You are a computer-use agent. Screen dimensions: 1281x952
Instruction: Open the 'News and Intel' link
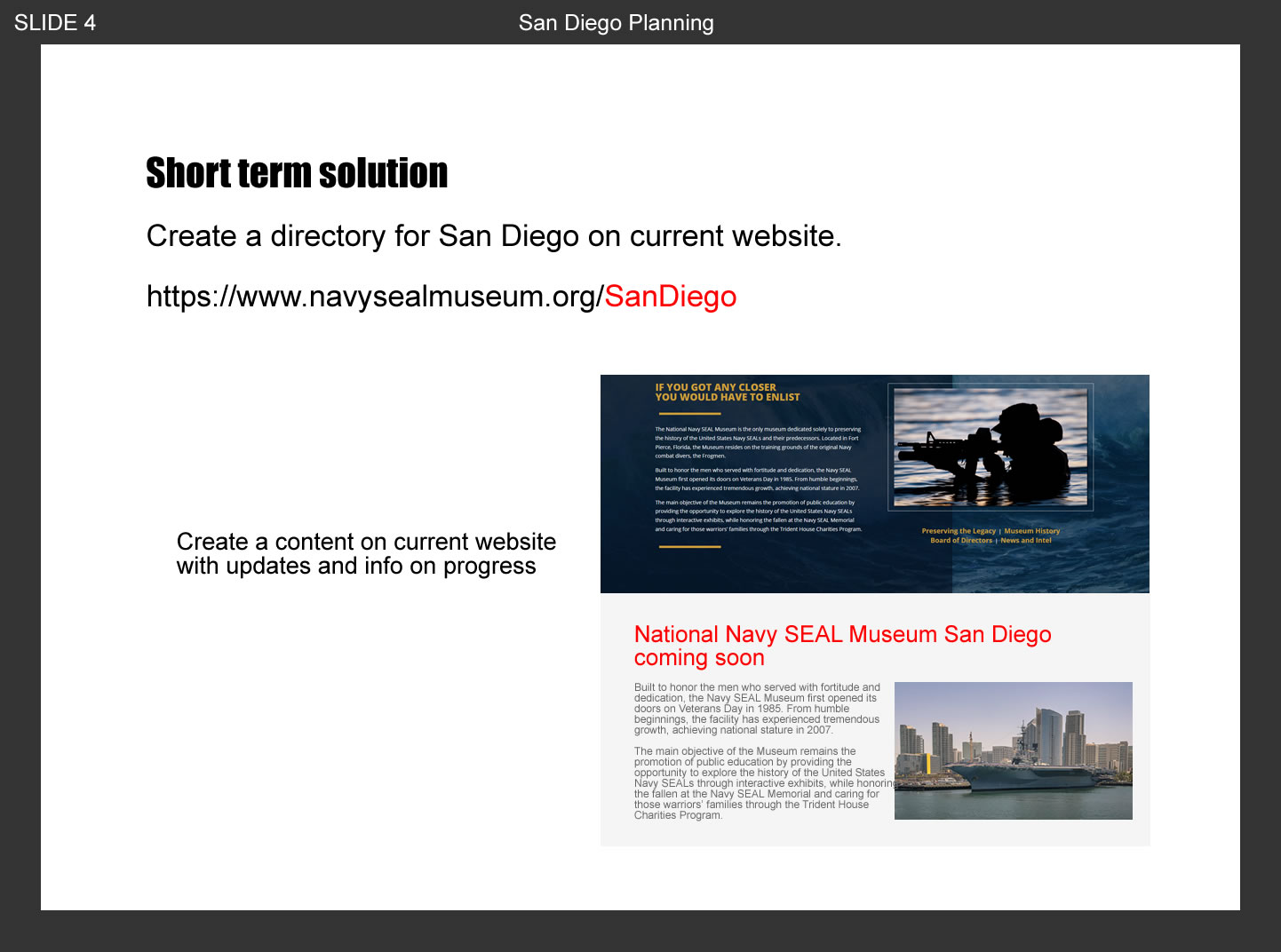(1026, 540)
